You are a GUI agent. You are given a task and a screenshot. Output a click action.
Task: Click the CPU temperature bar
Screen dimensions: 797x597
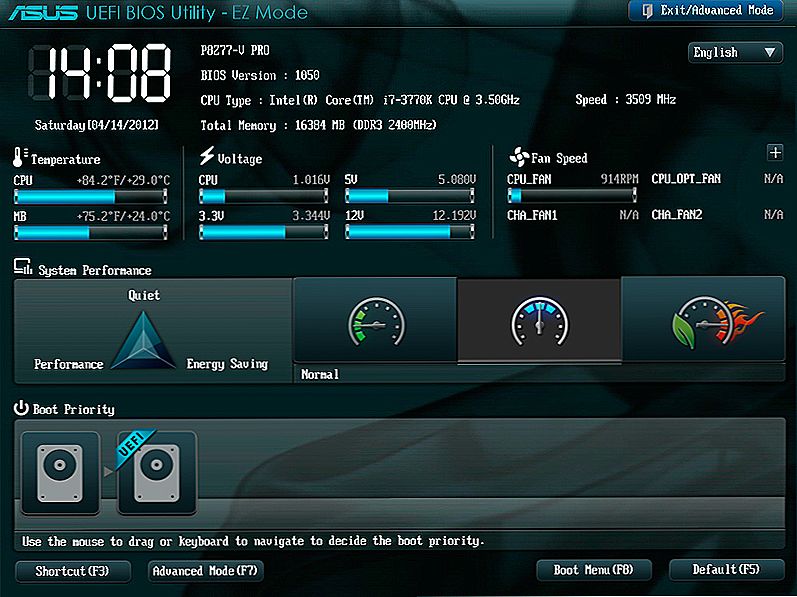pyautogui.click(x=90, y=196)
